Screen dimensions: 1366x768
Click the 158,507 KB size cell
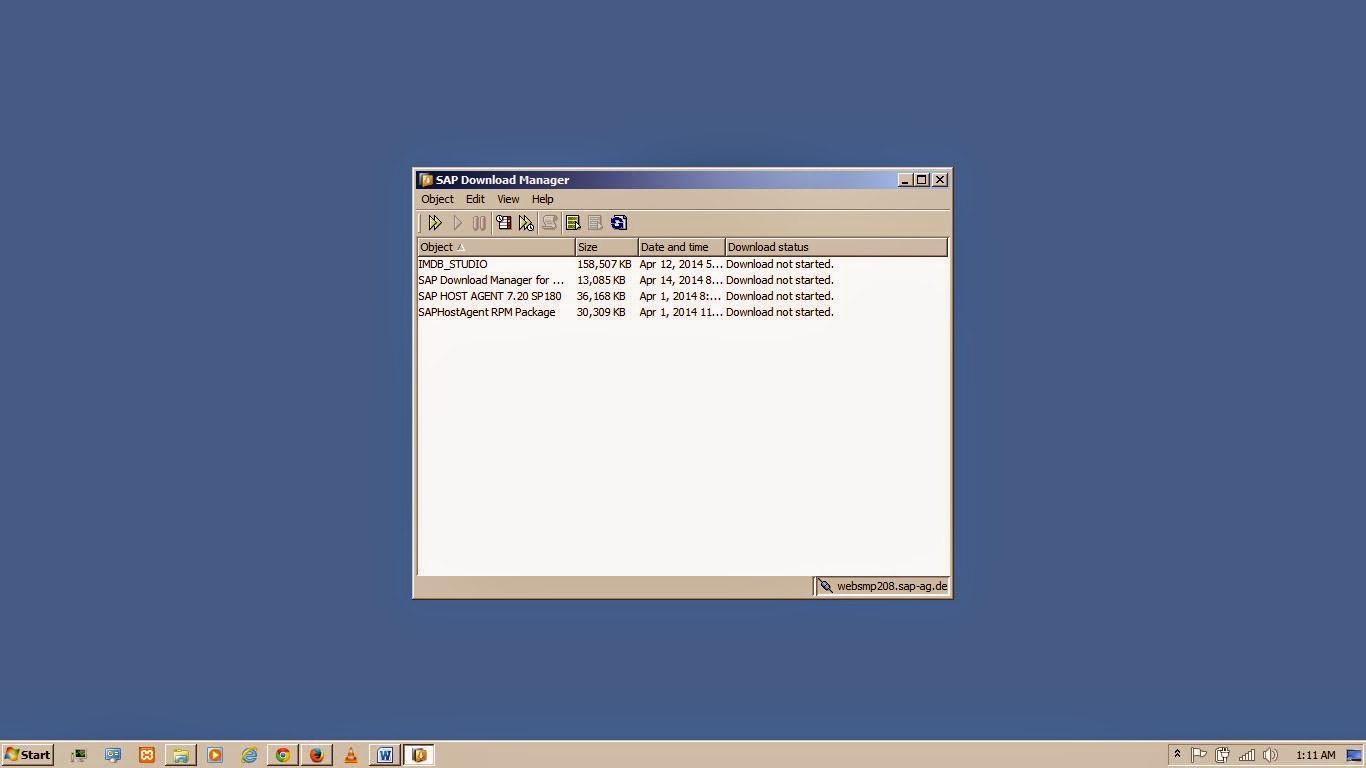tap(604, 264)
